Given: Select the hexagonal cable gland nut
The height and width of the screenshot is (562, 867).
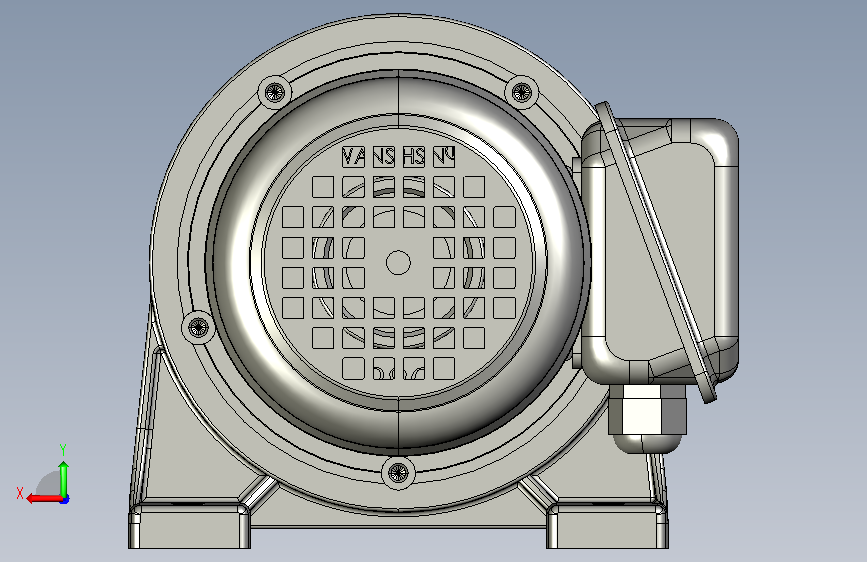Looking at the screenshot, I should (647, 409).
